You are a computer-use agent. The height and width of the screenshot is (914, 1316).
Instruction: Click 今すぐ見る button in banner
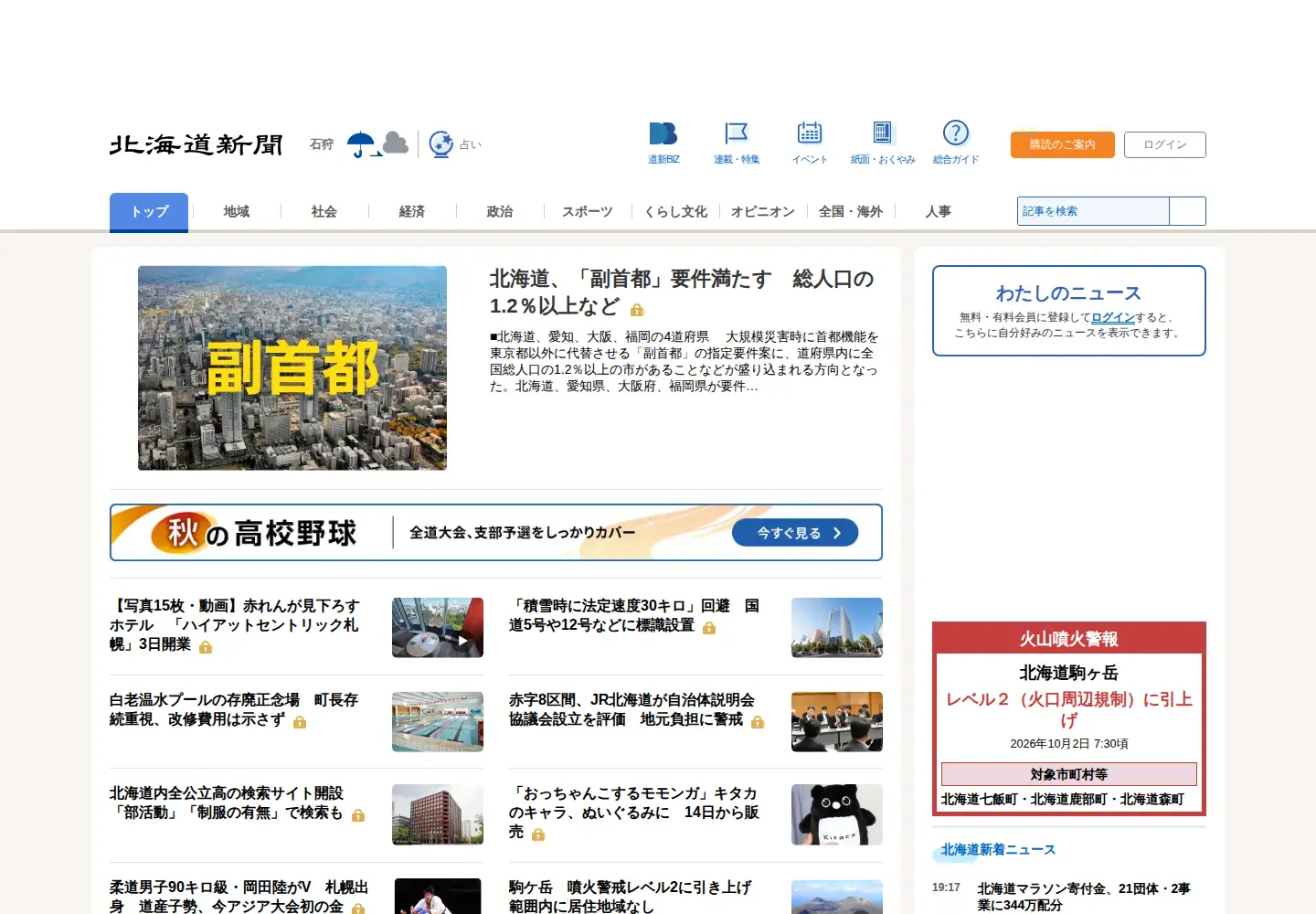tap(795, 533)
